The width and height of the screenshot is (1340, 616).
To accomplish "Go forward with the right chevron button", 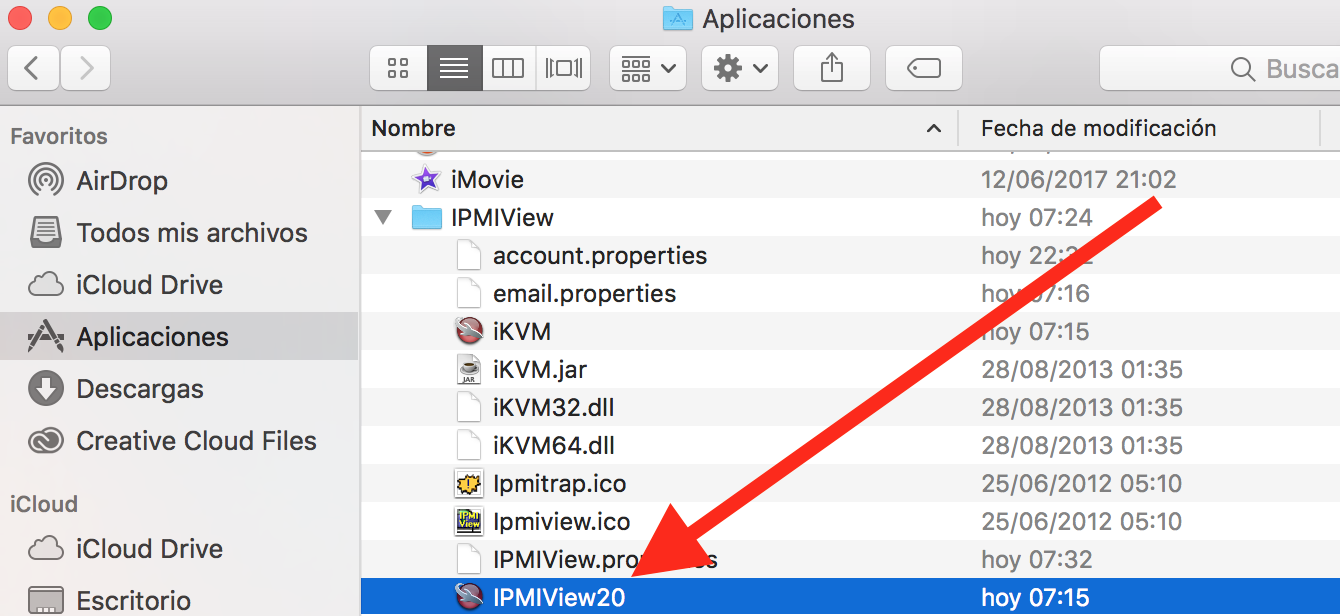I will (x=86, y=68).
